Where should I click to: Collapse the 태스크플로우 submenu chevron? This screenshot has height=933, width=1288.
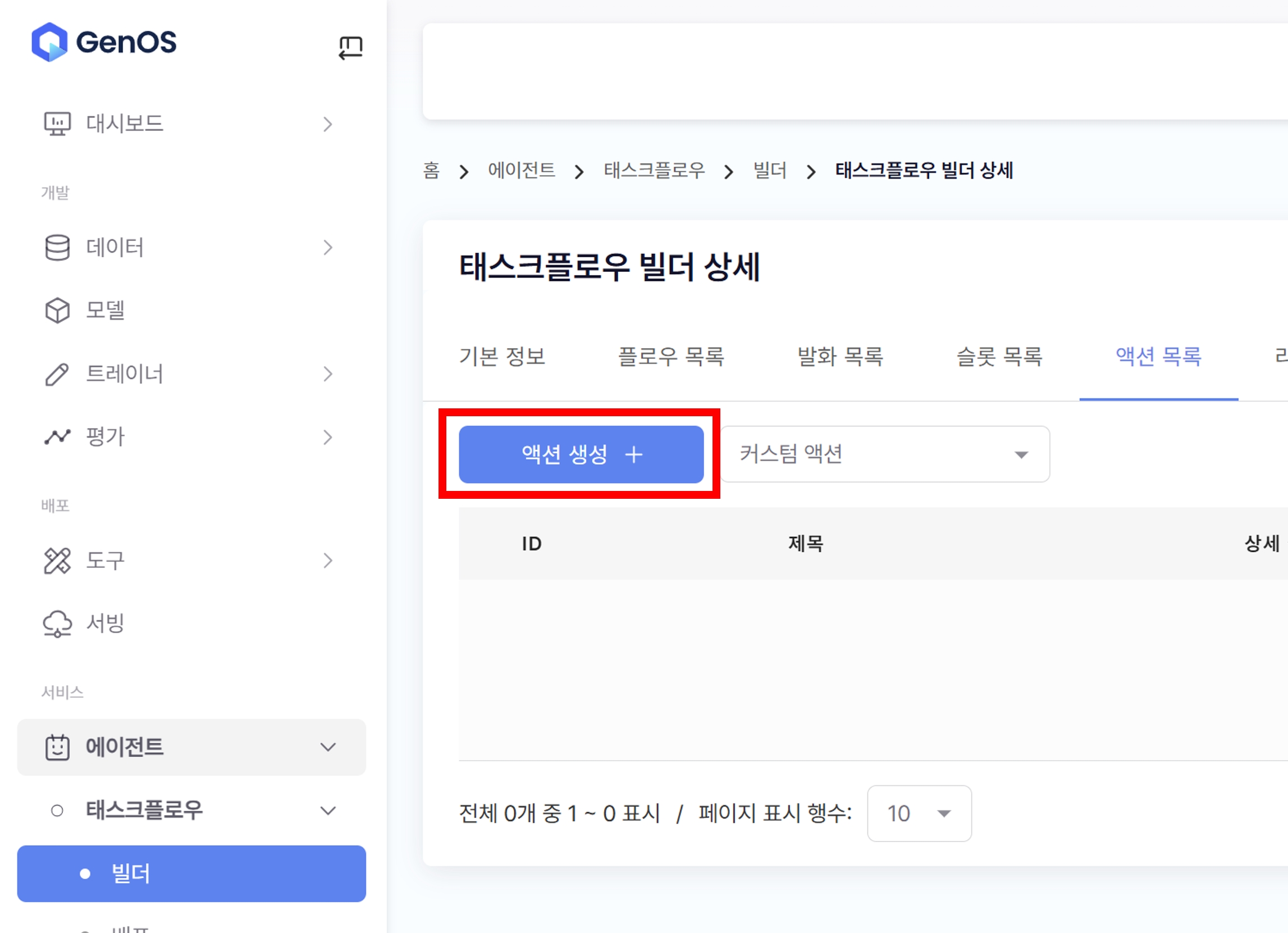(328, 811)
